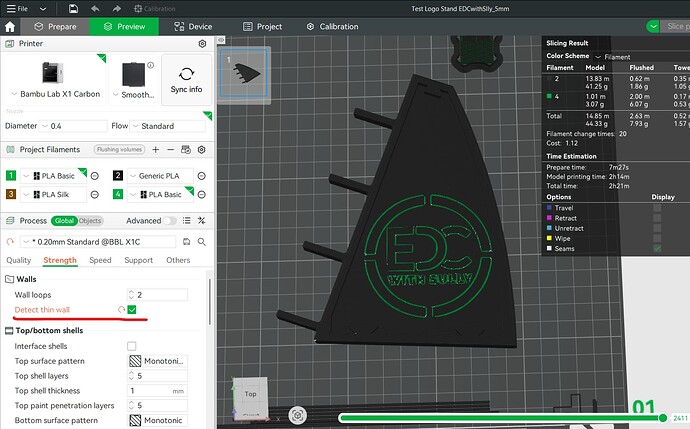This screenshot has width=690, height=429.
Task: Open the Support settings tab
Action: pos(139,260)
